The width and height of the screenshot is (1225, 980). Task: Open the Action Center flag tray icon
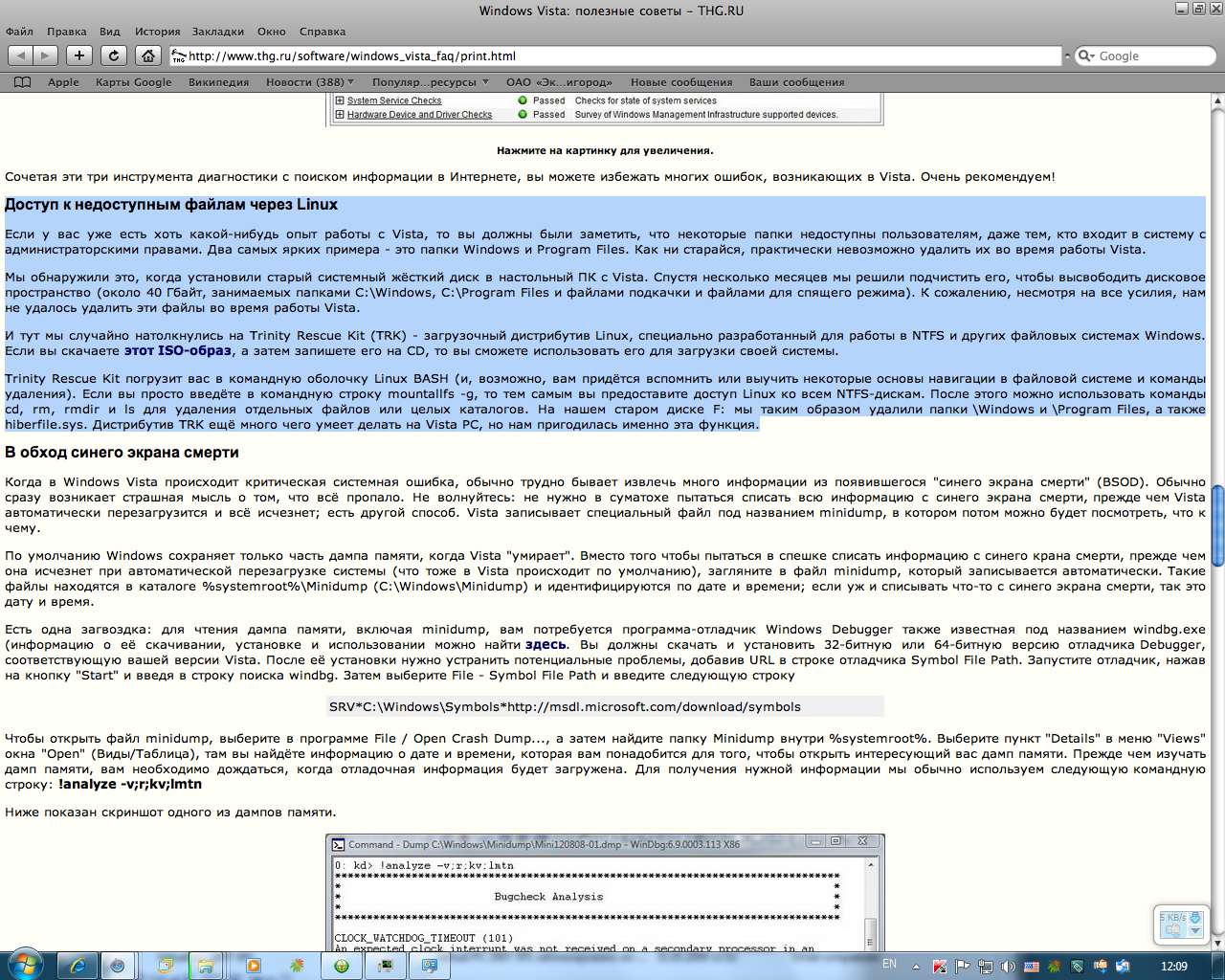point(962,967)
